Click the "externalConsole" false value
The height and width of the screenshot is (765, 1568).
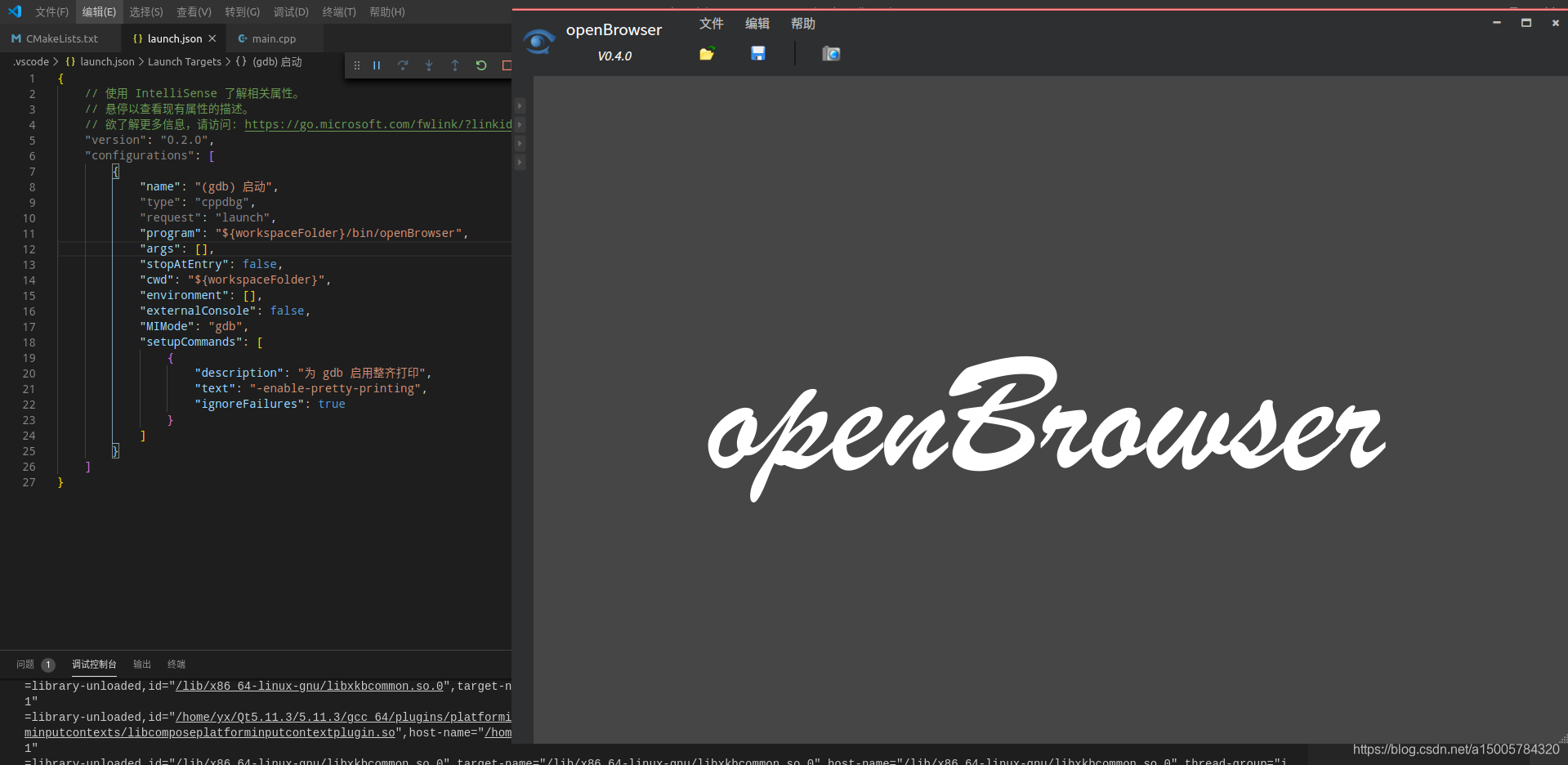point(288,311)
